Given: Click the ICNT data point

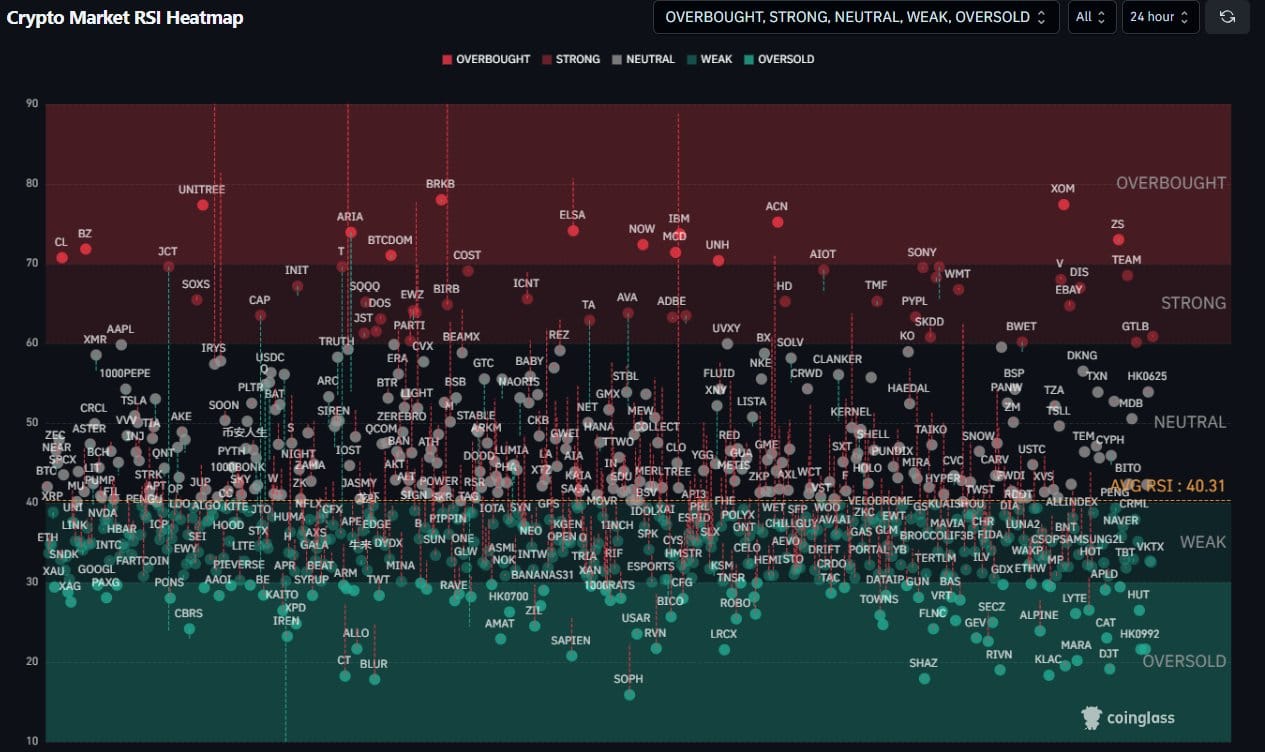Looking at the screenshot, I should pos(527,299).
